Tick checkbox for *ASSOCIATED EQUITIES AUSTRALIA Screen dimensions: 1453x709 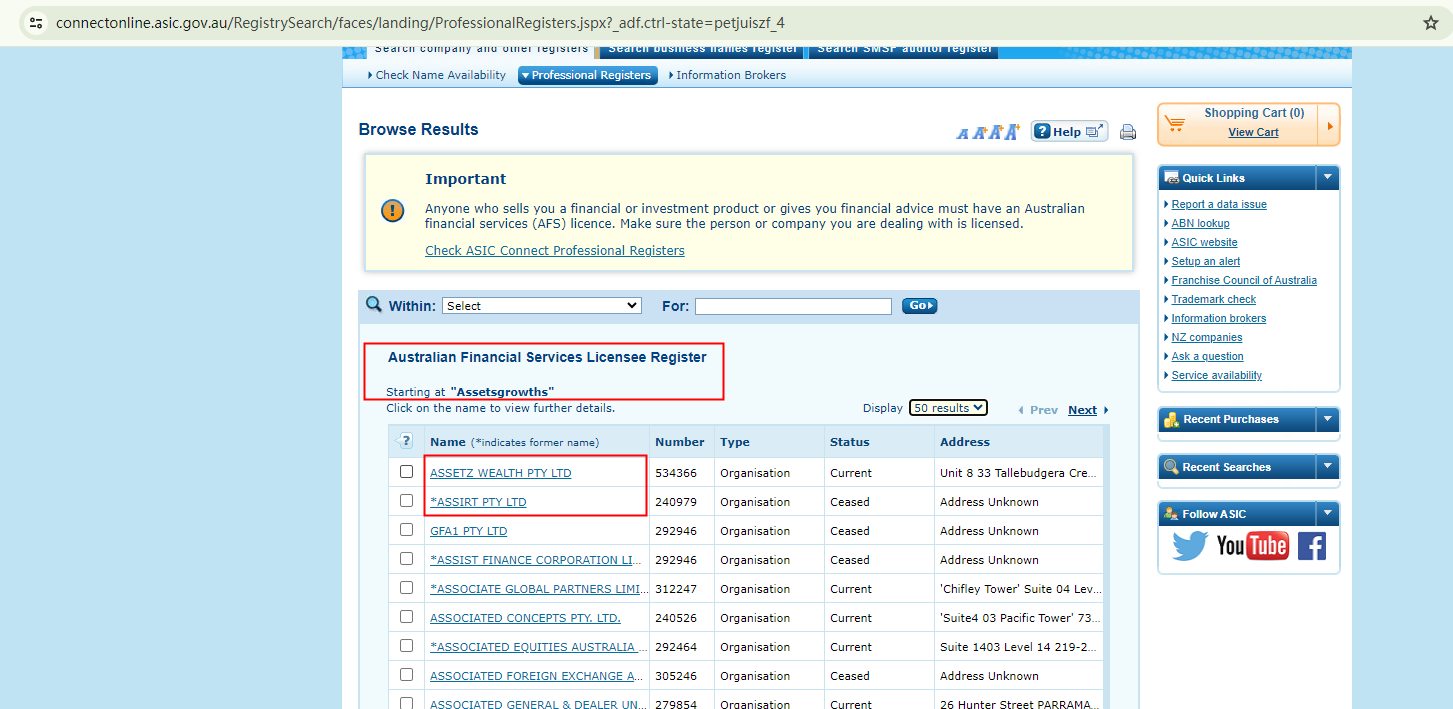point(406,646)
